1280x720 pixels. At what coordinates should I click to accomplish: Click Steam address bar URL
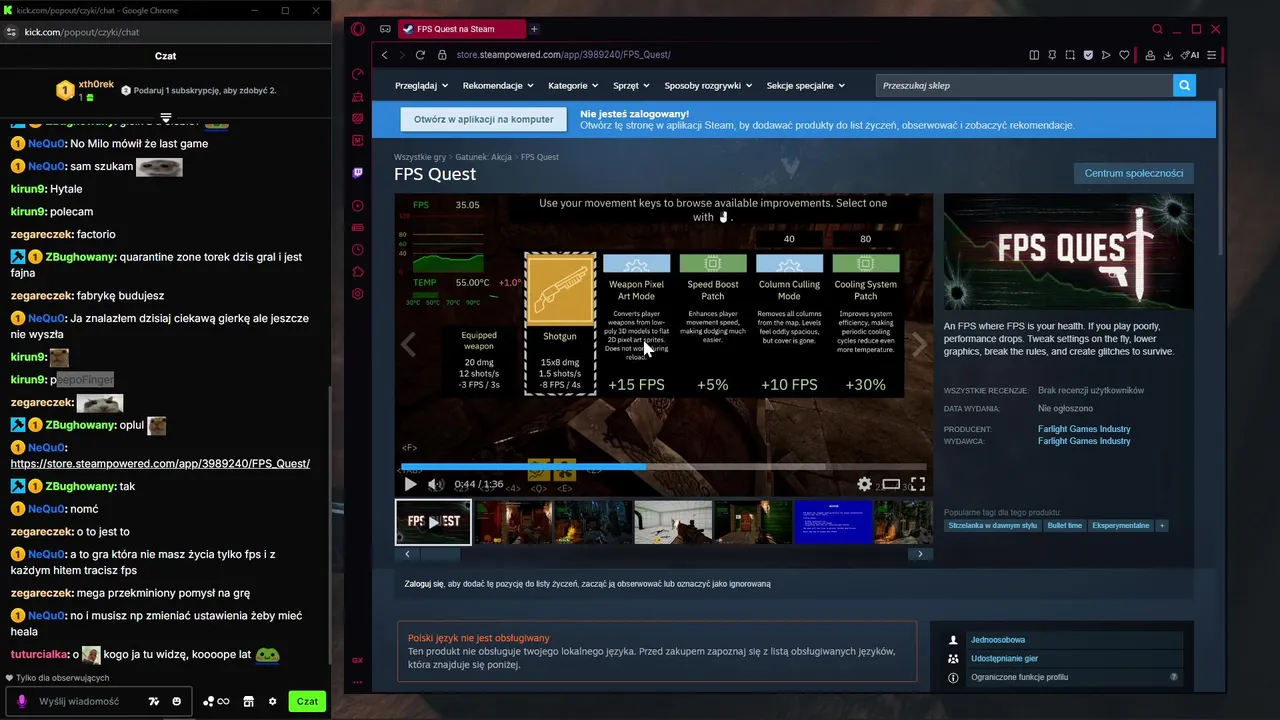563,55
